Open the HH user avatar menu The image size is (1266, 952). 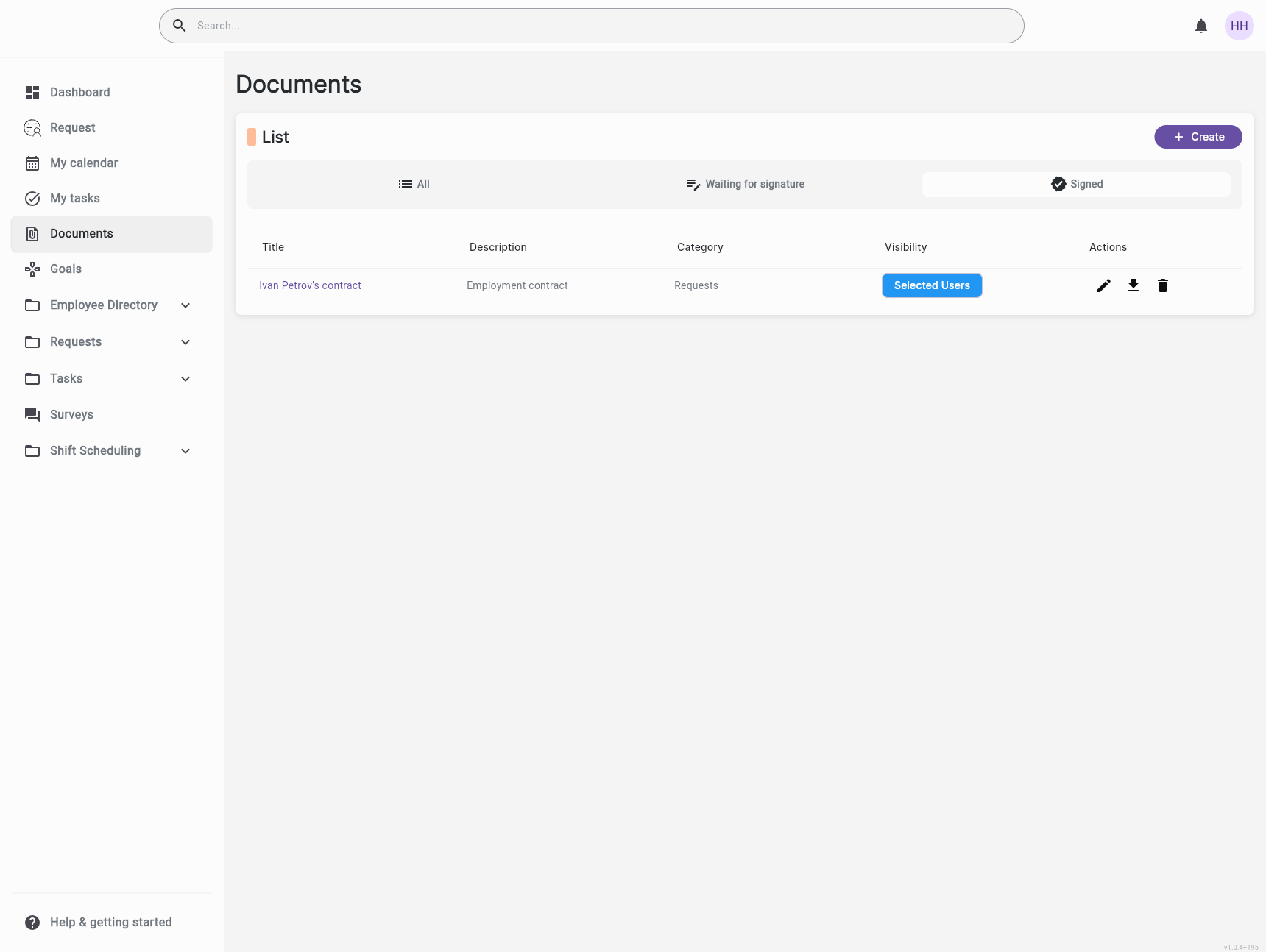[x=1239, y=26]
